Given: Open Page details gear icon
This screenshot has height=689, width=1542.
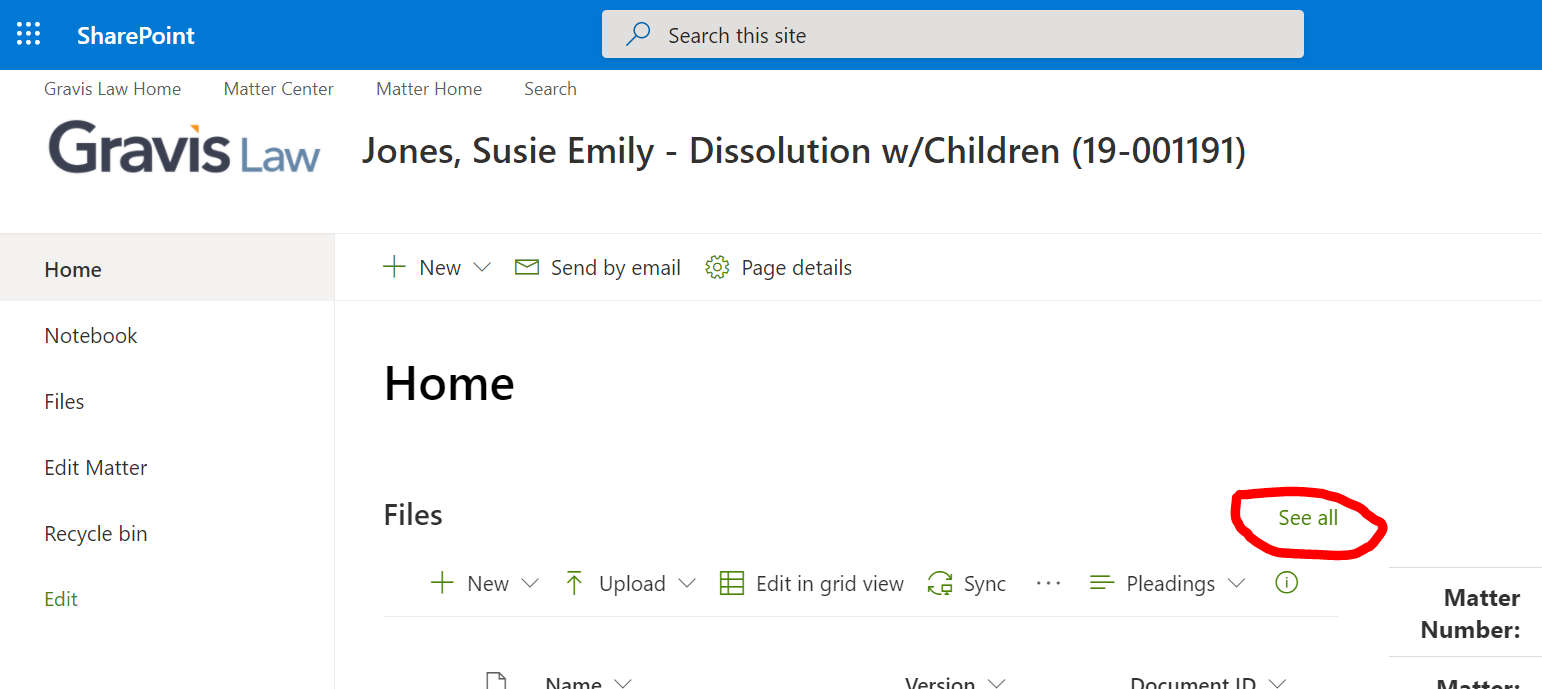Looking at the screenshot, I should (x=717, y=267).
